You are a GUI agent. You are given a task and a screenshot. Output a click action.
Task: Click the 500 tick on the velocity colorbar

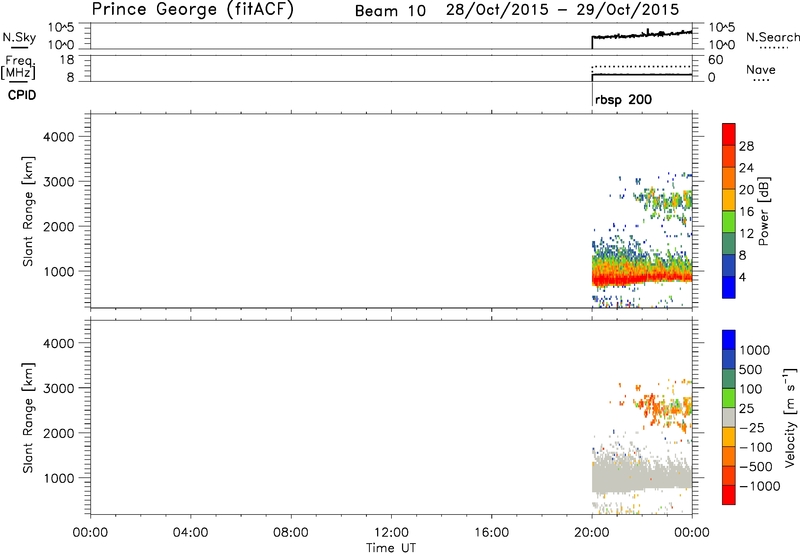coord(753,369)
